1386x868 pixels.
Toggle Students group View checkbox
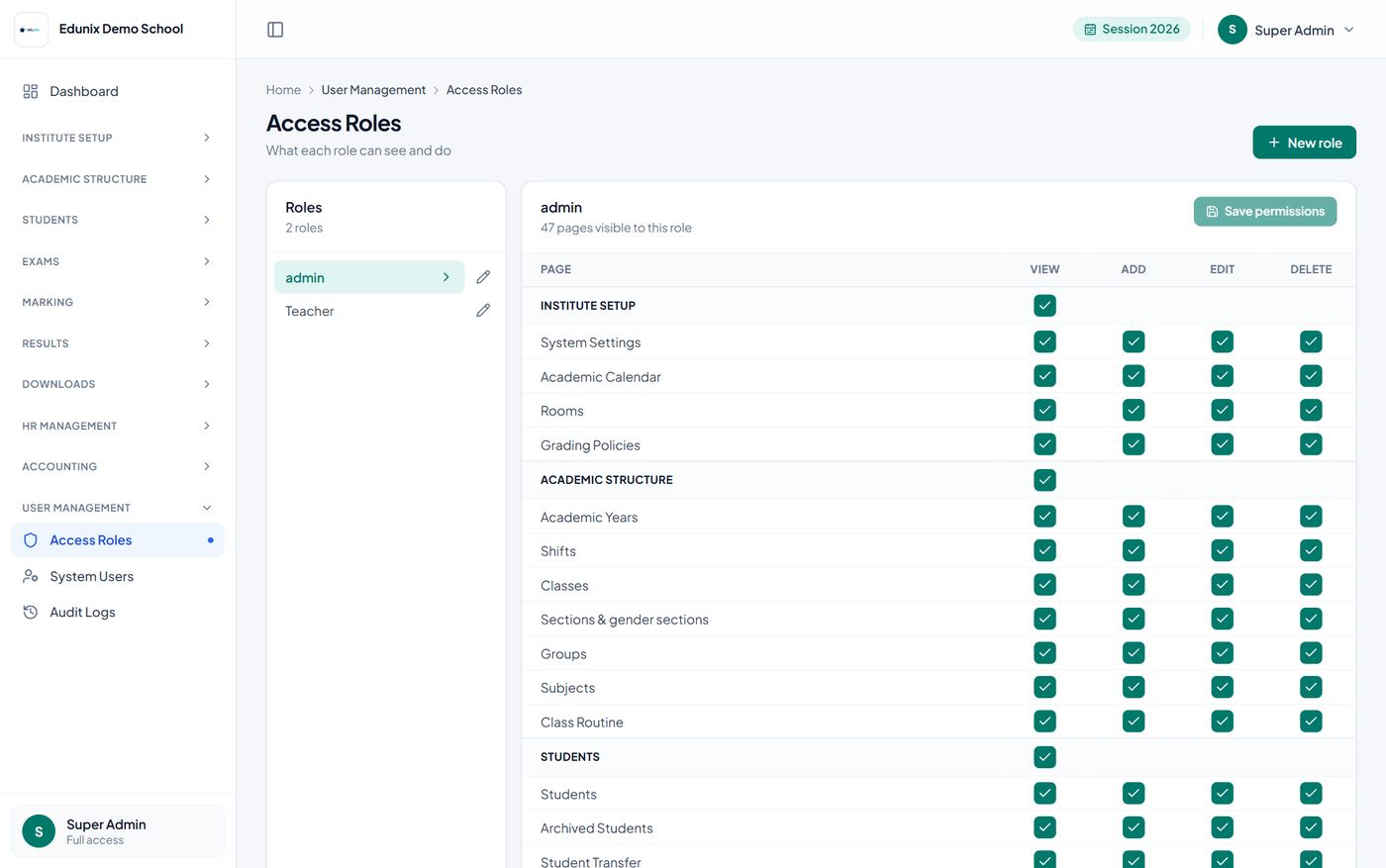point(1044,757)
